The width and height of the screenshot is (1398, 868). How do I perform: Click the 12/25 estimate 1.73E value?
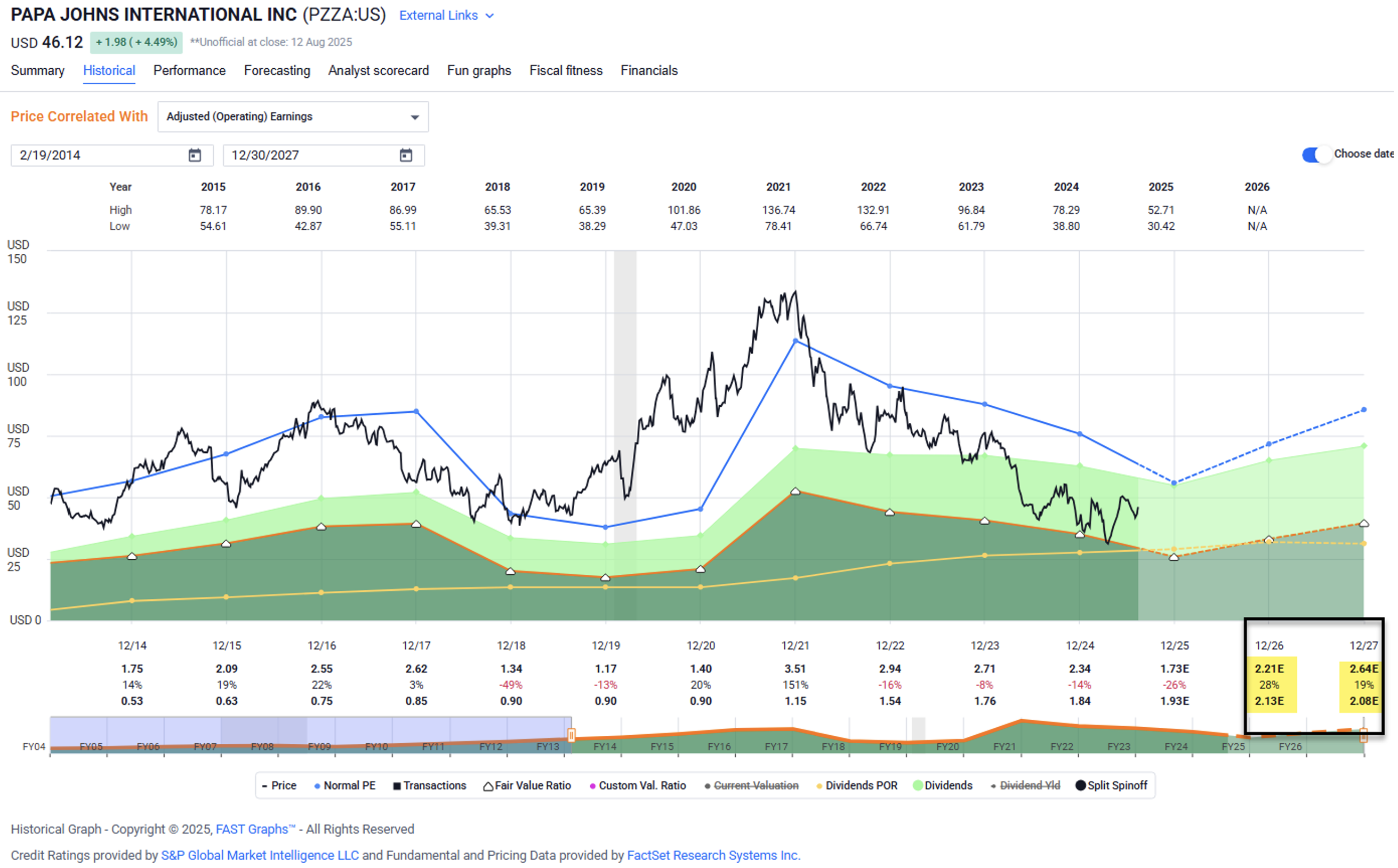click(1175, 669)
